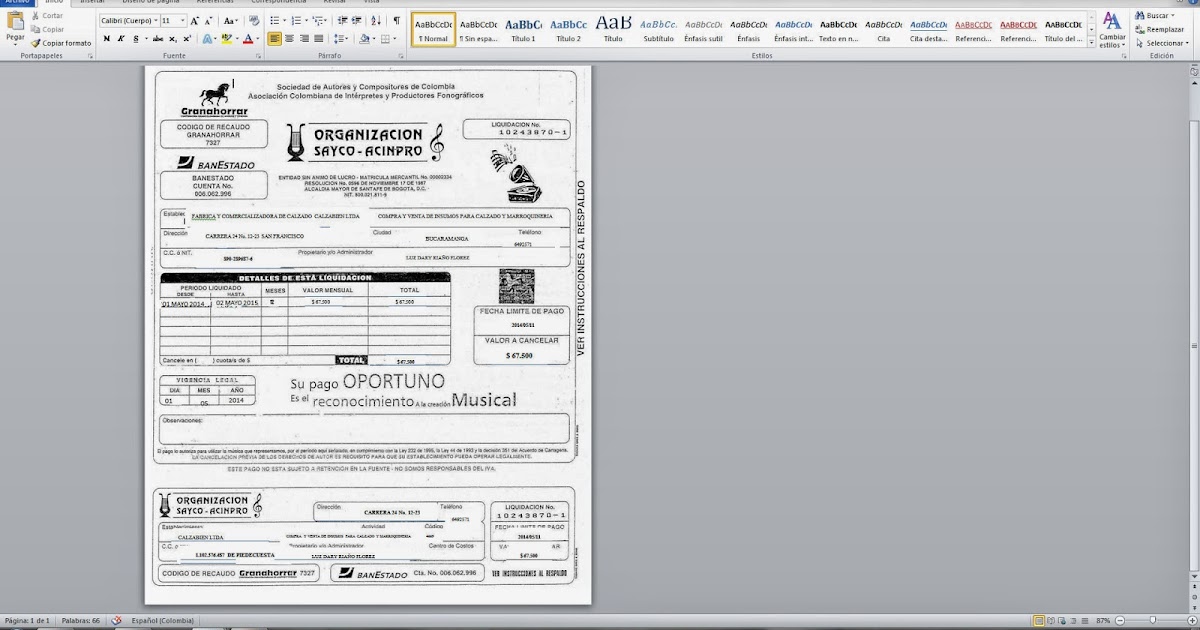Open the Fuente dialog launcher
Viewport: 1200px width, 630px height.
click(x=258, y=56)
